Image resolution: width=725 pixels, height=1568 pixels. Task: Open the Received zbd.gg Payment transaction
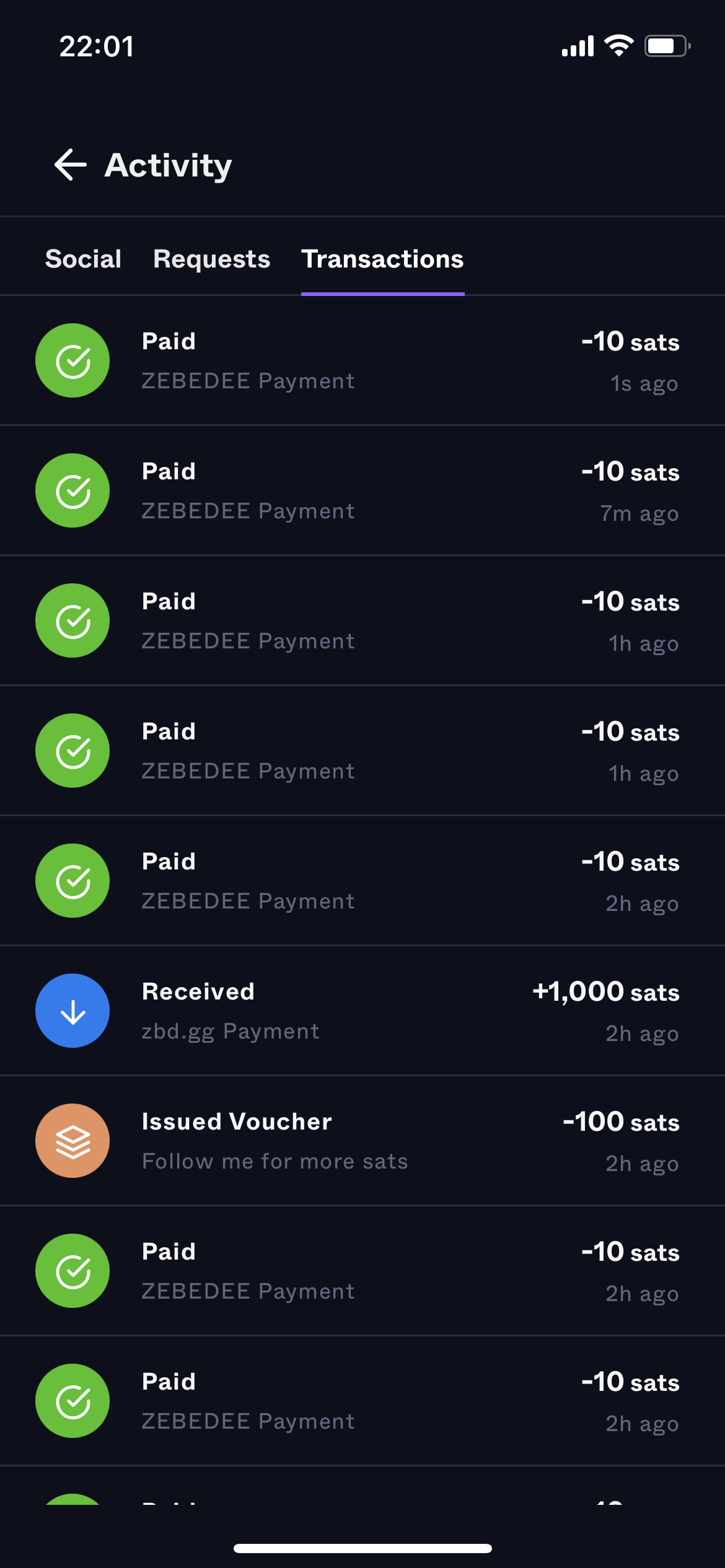(x=231, y=1011)
